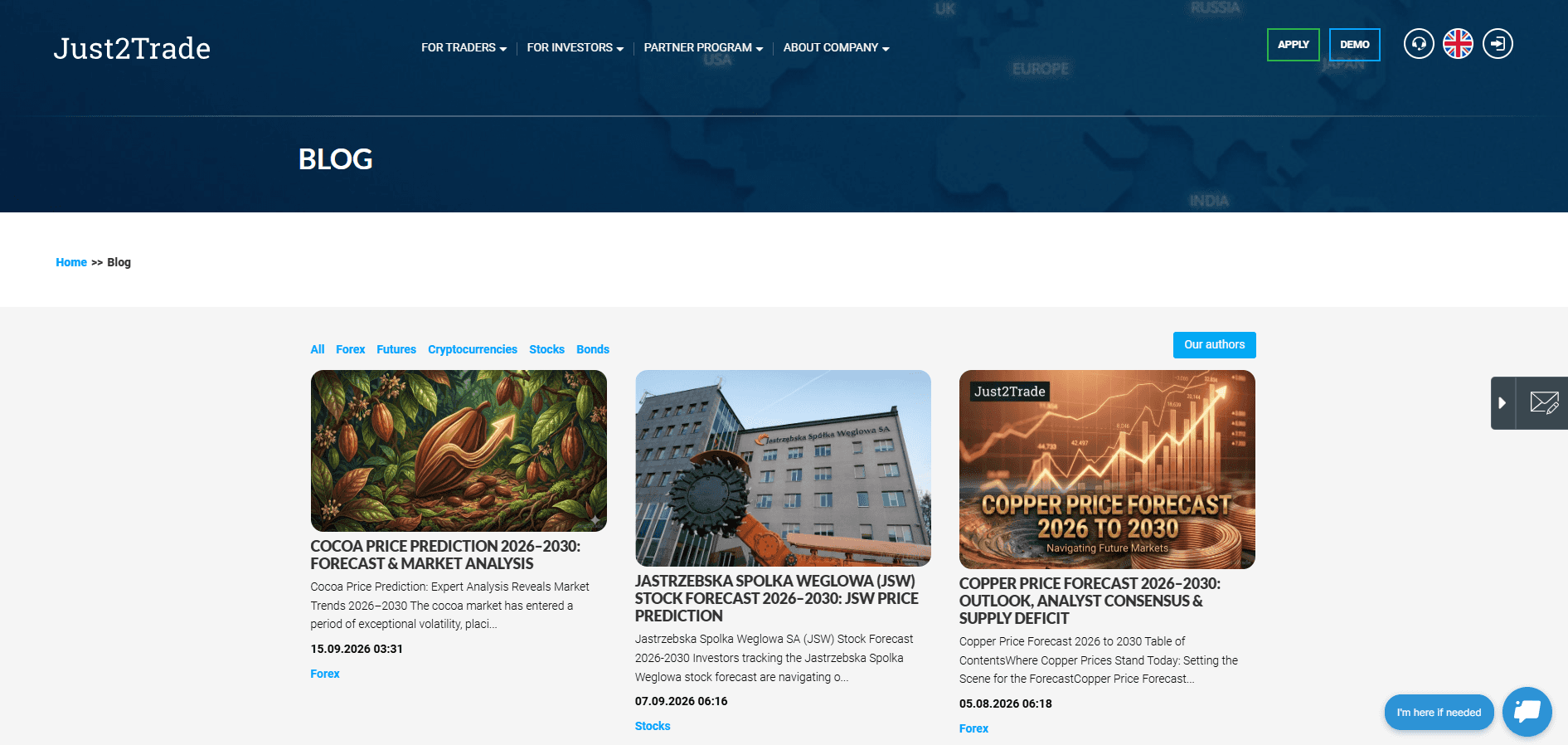
Task: Select the All blog filter
Action: click(318, 349)
